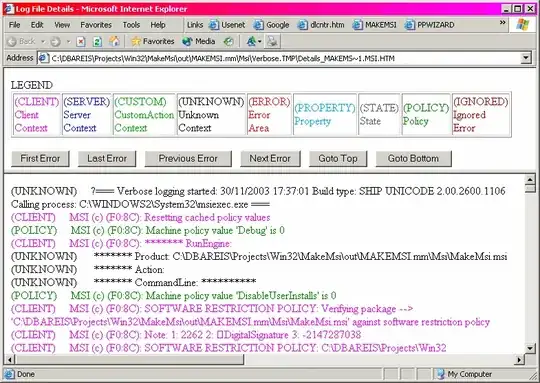This screenshot has width=540, height=383.
Task: Go to the Home page icon
Action: (x=114, y=42)
